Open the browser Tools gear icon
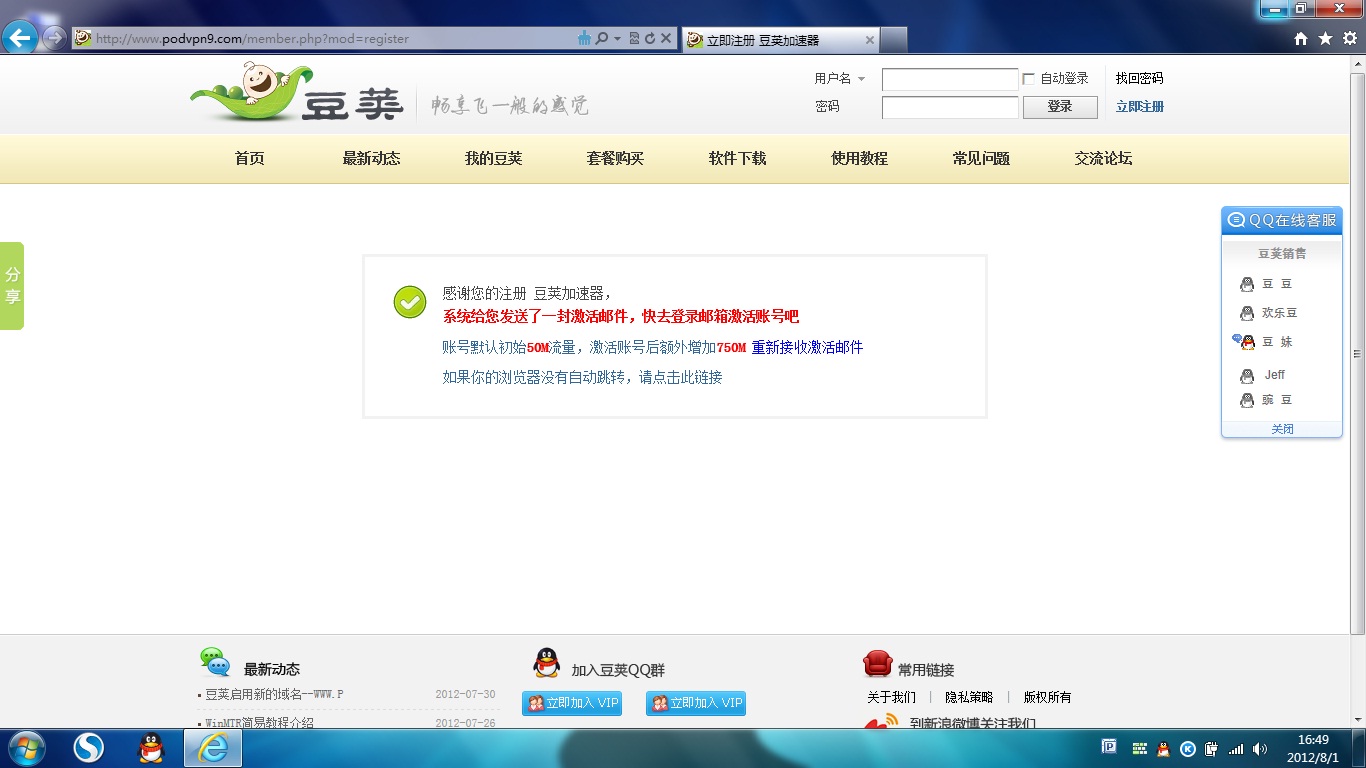The image size is (1366, 768). (1350, 38)
